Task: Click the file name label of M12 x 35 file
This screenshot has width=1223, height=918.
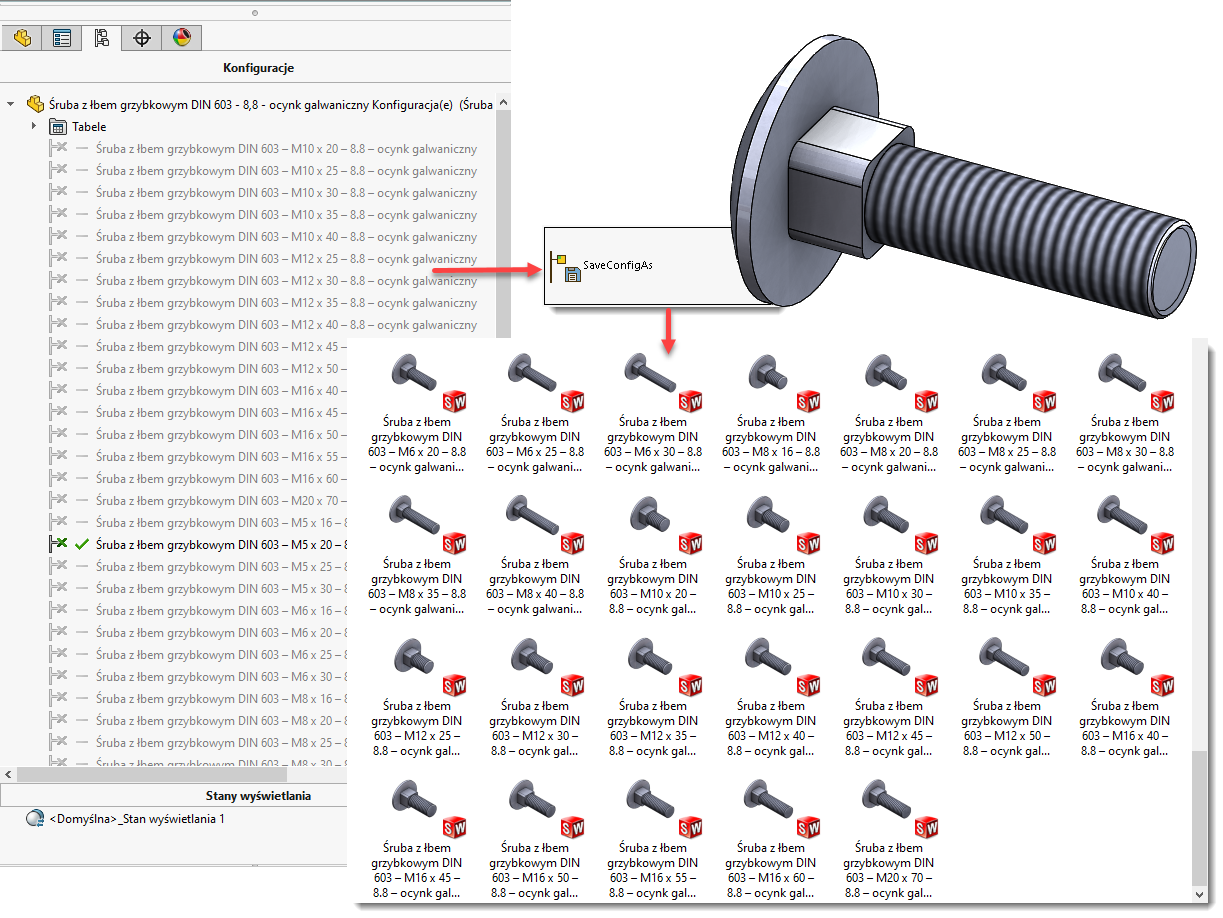Action: pyautogui.click(x=653, y=728)
